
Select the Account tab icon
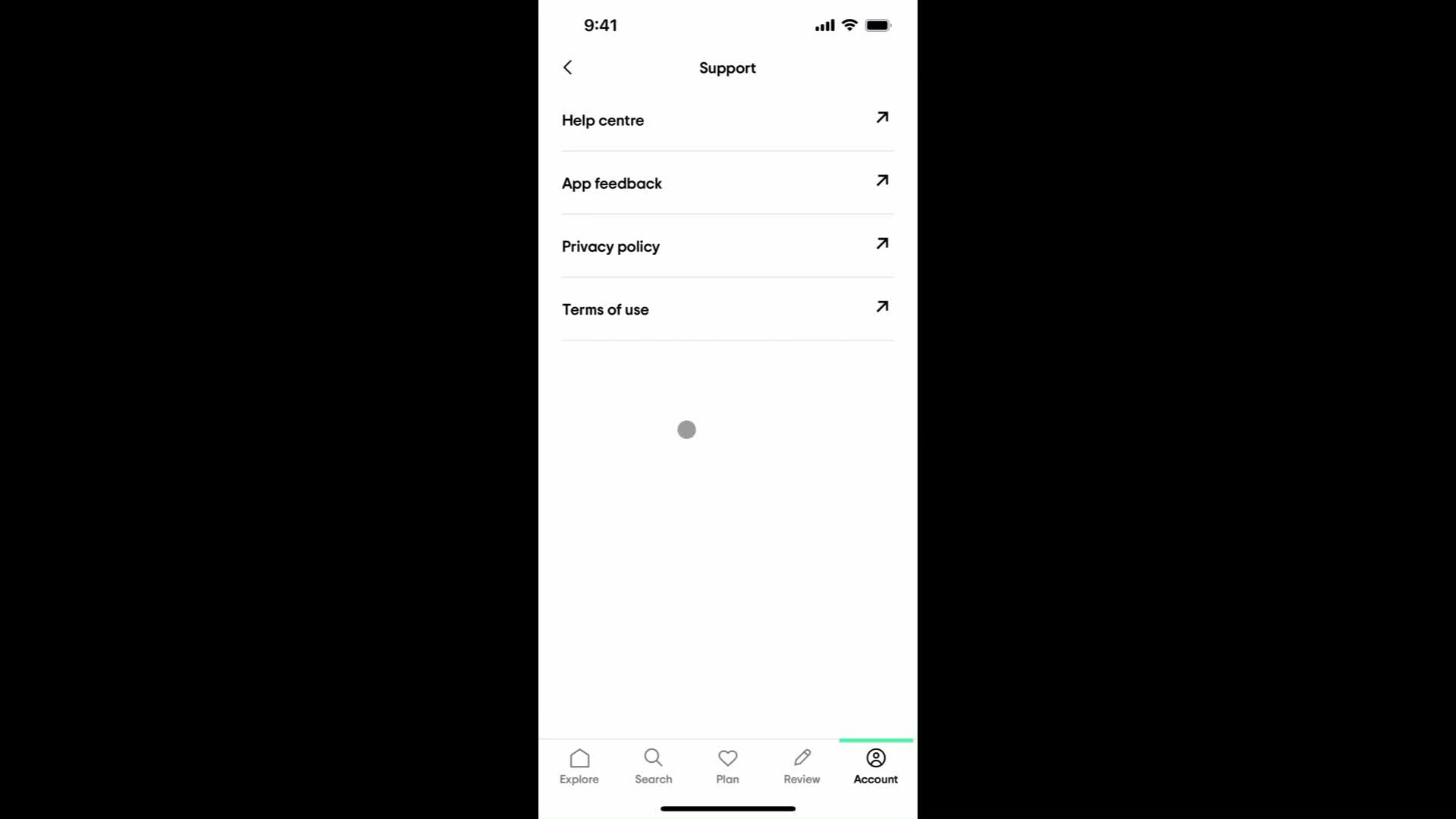click(x=875, y=758)
